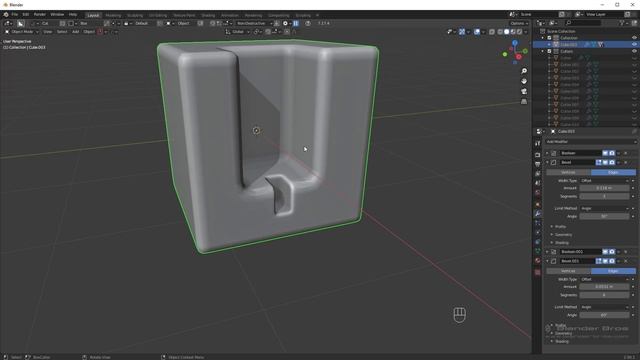The height and width of the screenshot is (360, 640).
Task: Open first Bevel Width Type Offset dropdown
Action: [x=604, y=180]
